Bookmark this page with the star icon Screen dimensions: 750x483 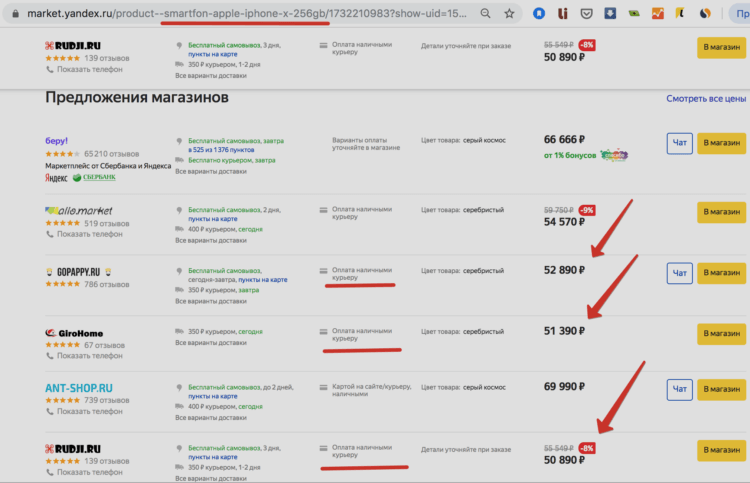tap(509, 13)
